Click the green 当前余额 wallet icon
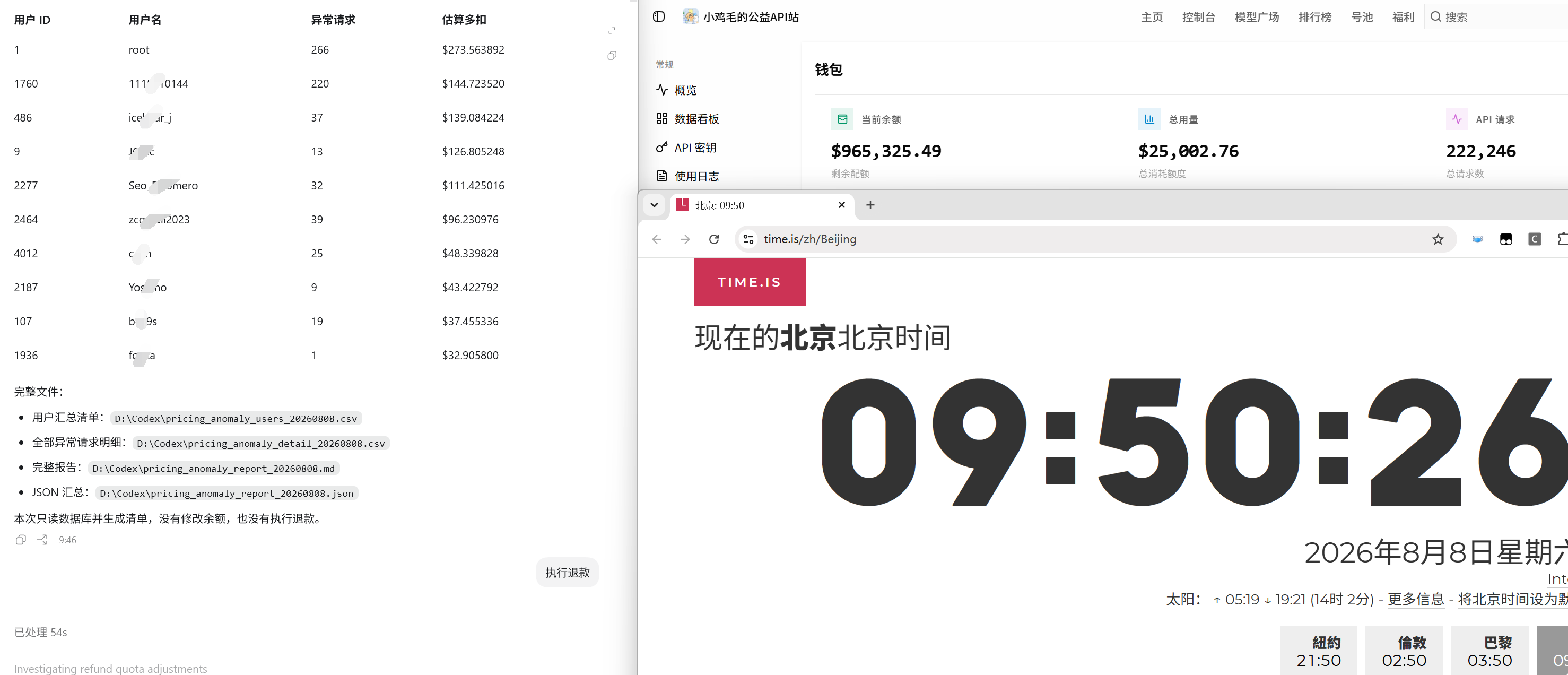The width and height of the screenshot is (1568, 675). [x=842, y=119]
